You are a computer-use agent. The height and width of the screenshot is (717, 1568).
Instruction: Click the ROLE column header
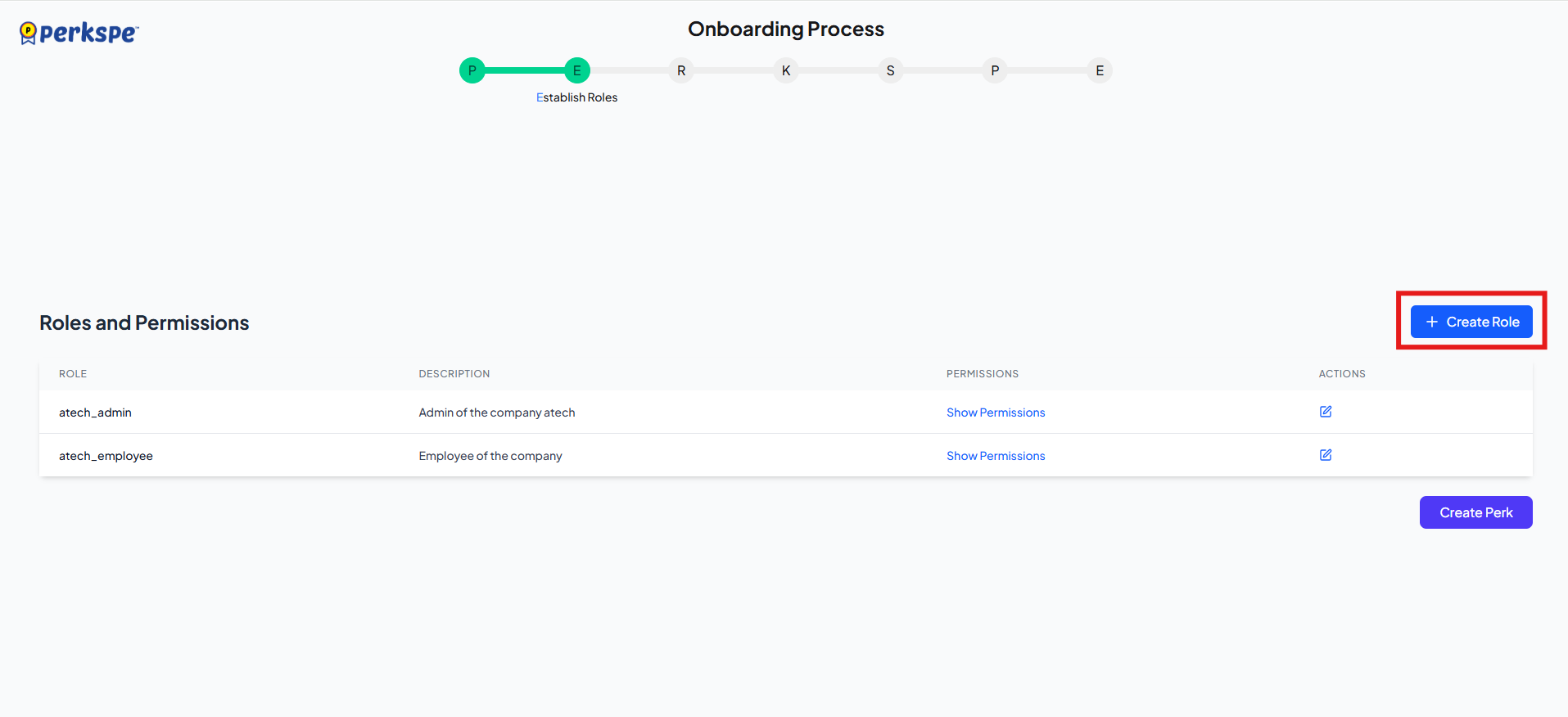[x=73, y=374]
